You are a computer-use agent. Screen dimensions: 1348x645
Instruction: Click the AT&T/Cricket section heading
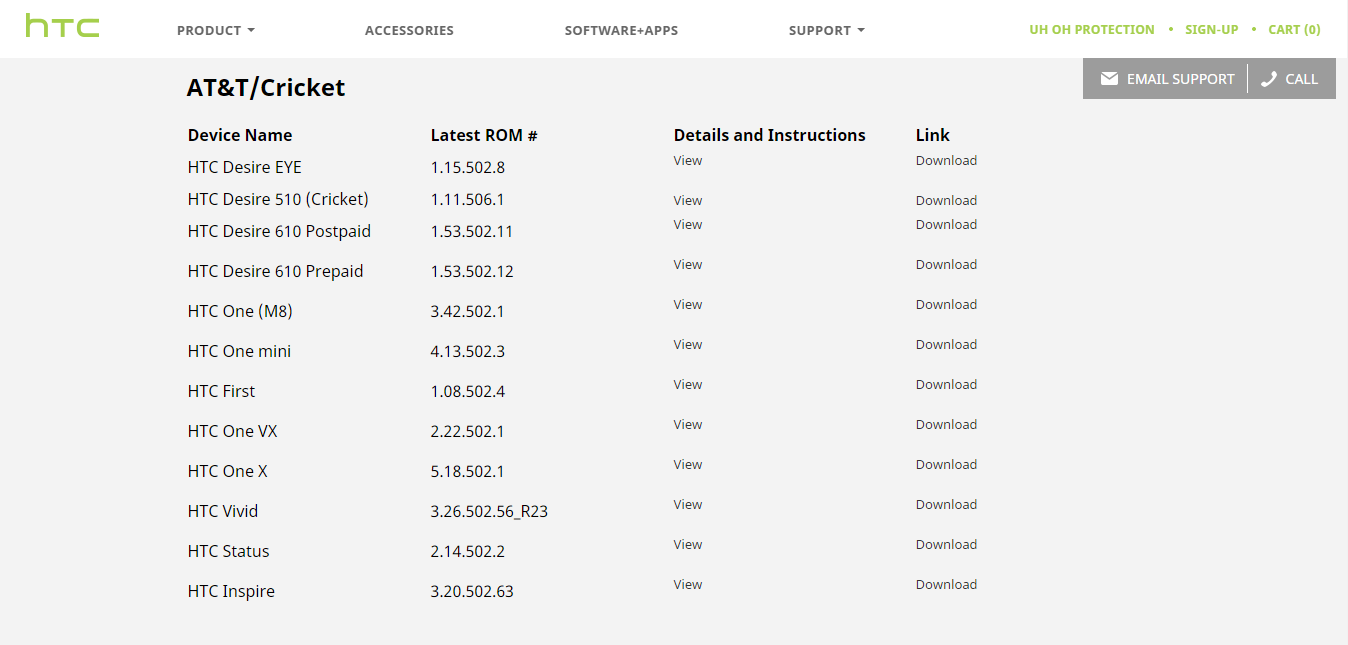coord(266,88)
